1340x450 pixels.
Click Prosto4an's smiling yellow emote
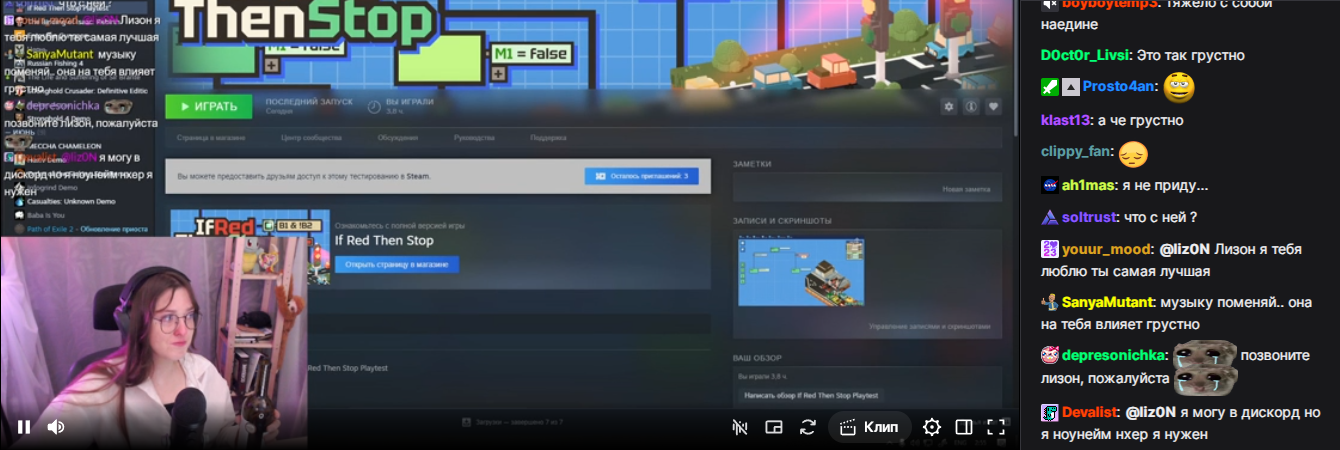(x=1180, y=87)
